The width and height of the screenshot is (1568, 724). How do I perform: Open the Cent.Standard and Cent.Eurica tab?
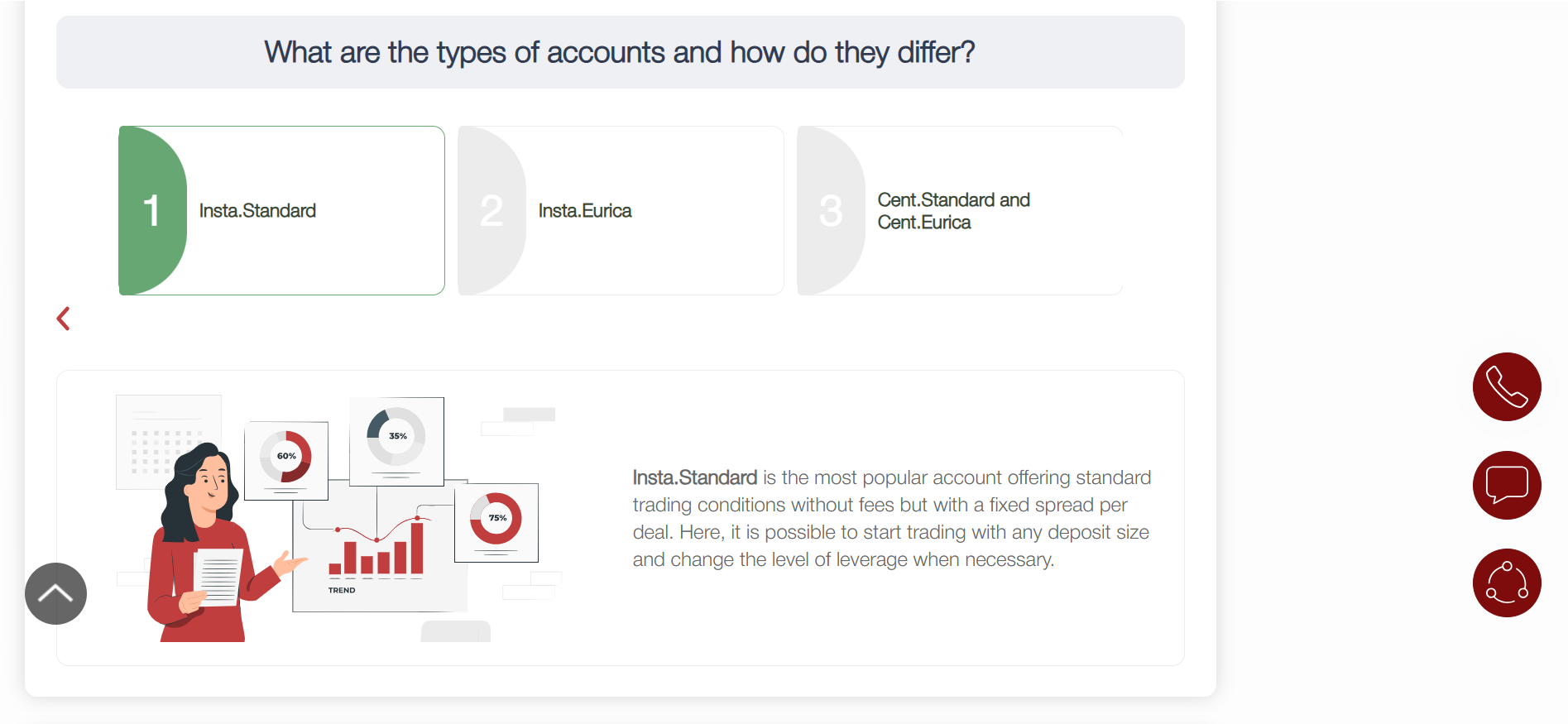953,211
